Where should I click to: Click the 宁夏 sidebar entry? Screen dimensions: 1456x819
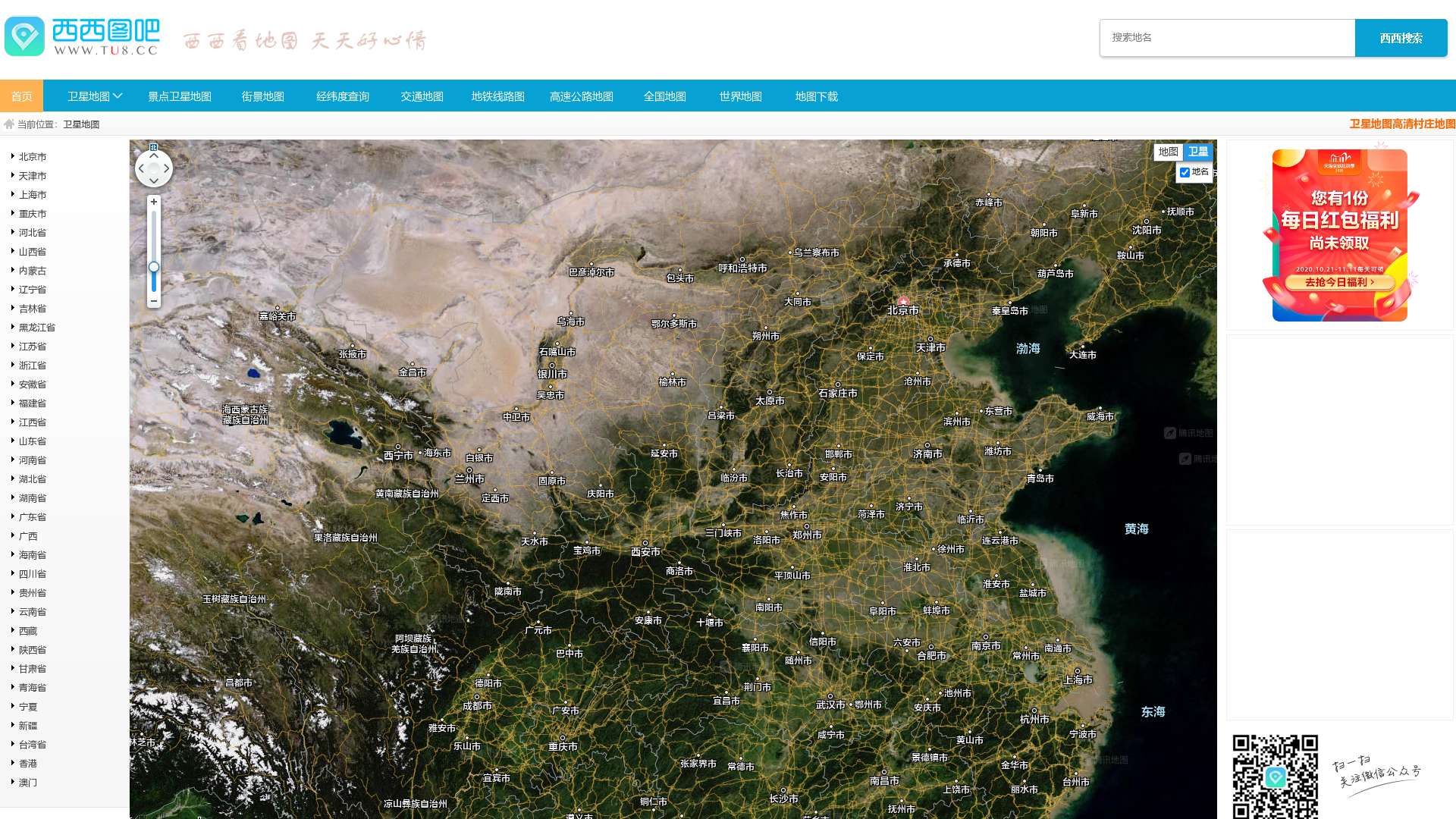click(28, 707)
